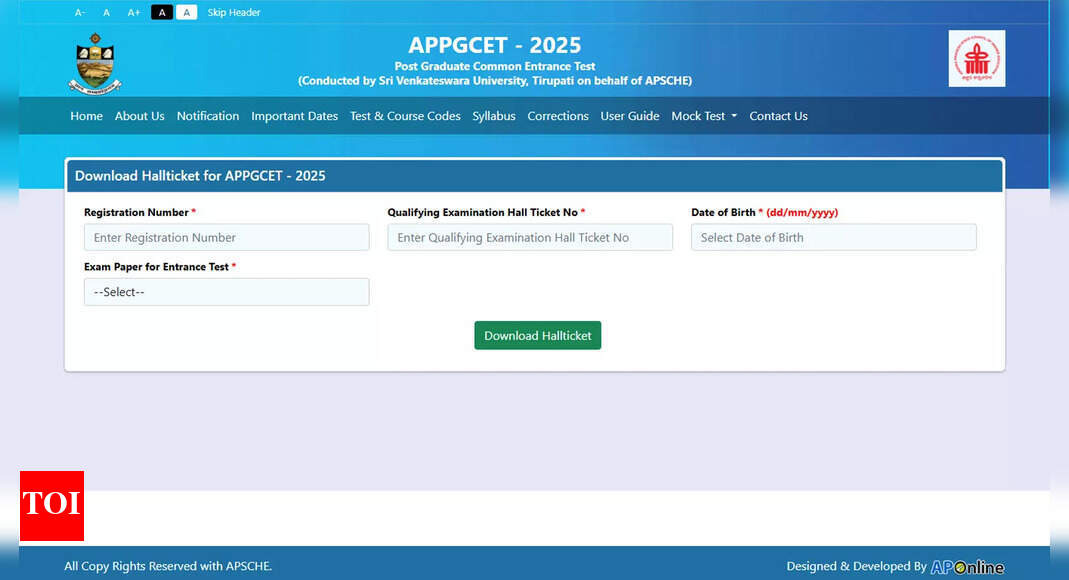Click the Skip Header link
Screen dimensions: 1069x580
pyautogui.click(x=234, y=13)
